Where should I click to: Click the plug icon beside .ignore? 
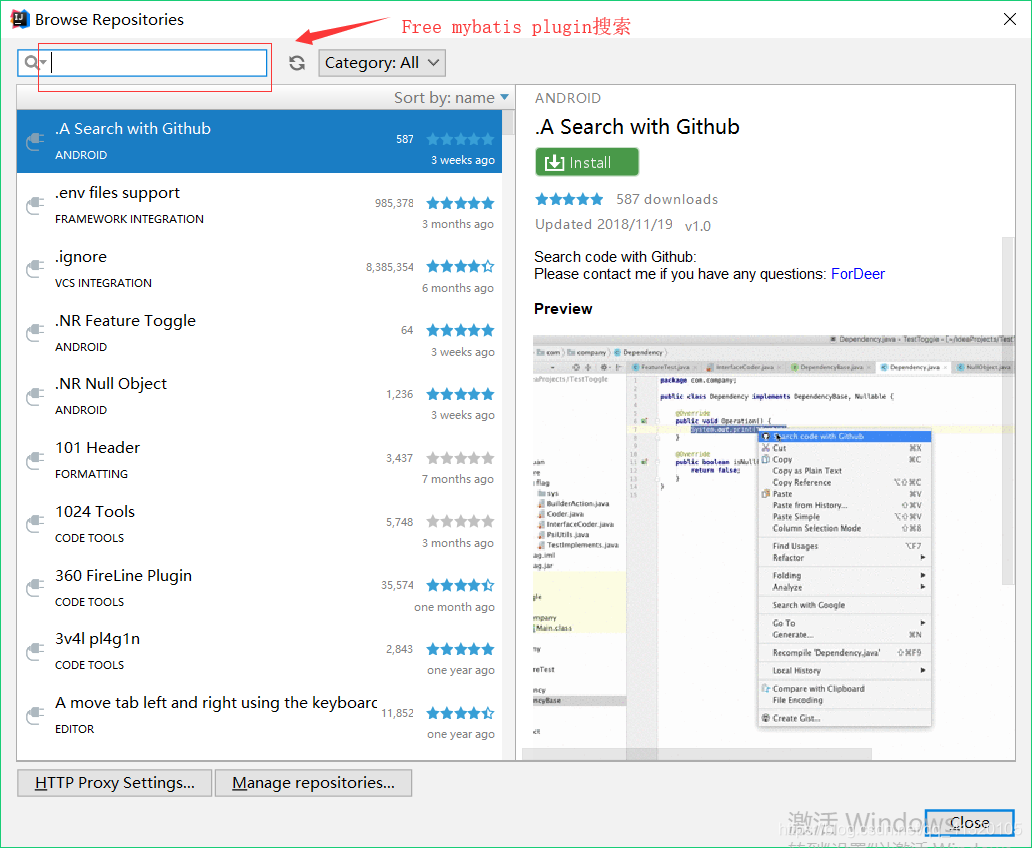point(34,269)
